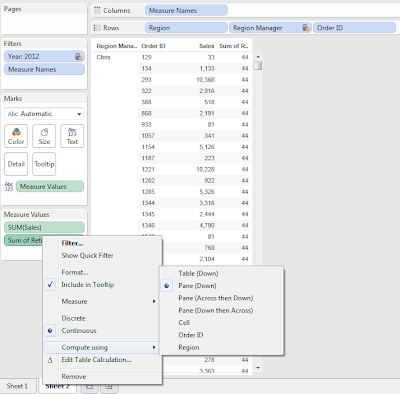
Task: Click the Color marks card
Action: (16, 136)
